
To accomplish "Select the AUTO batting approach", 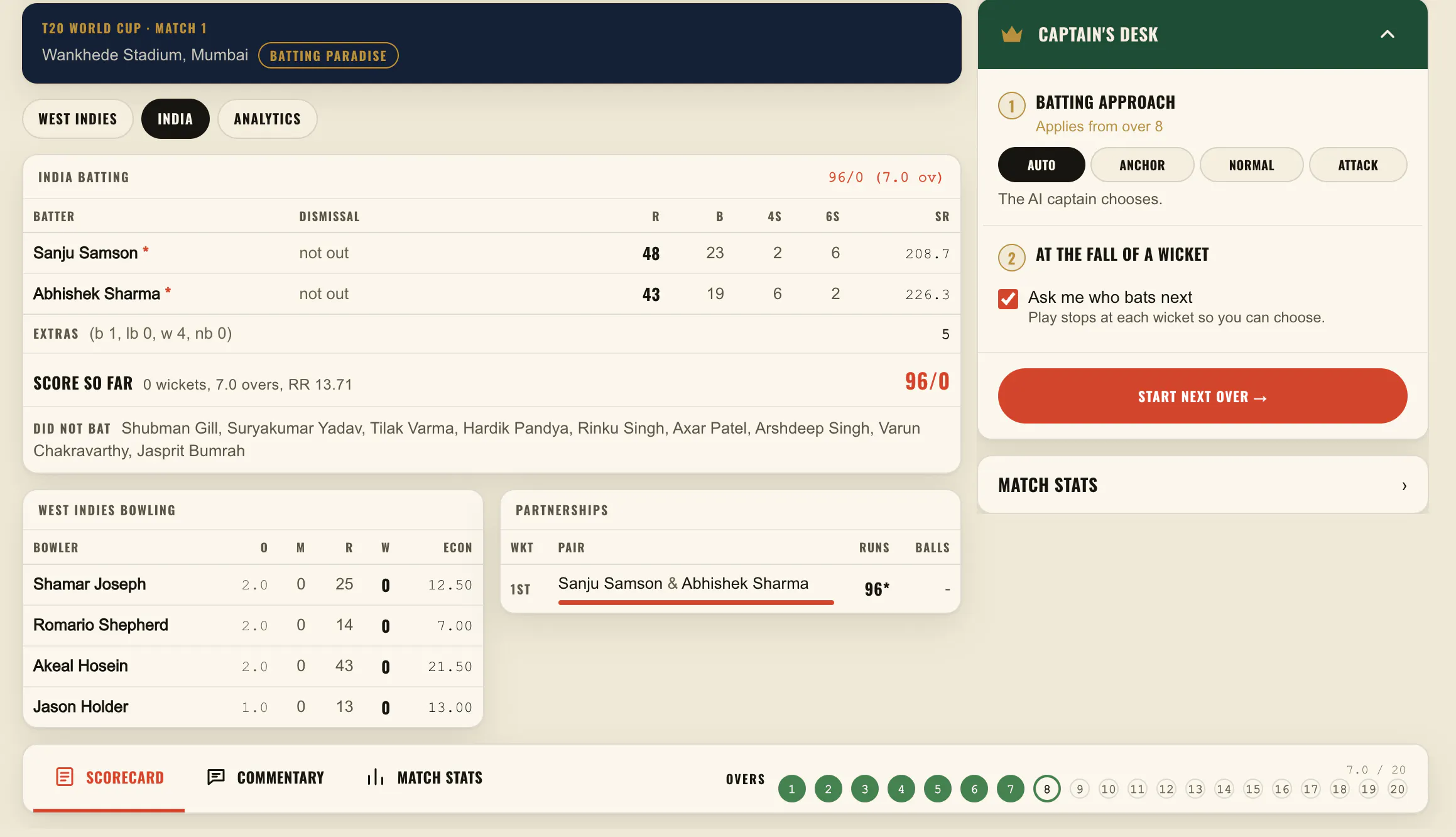I will 1041,165.
